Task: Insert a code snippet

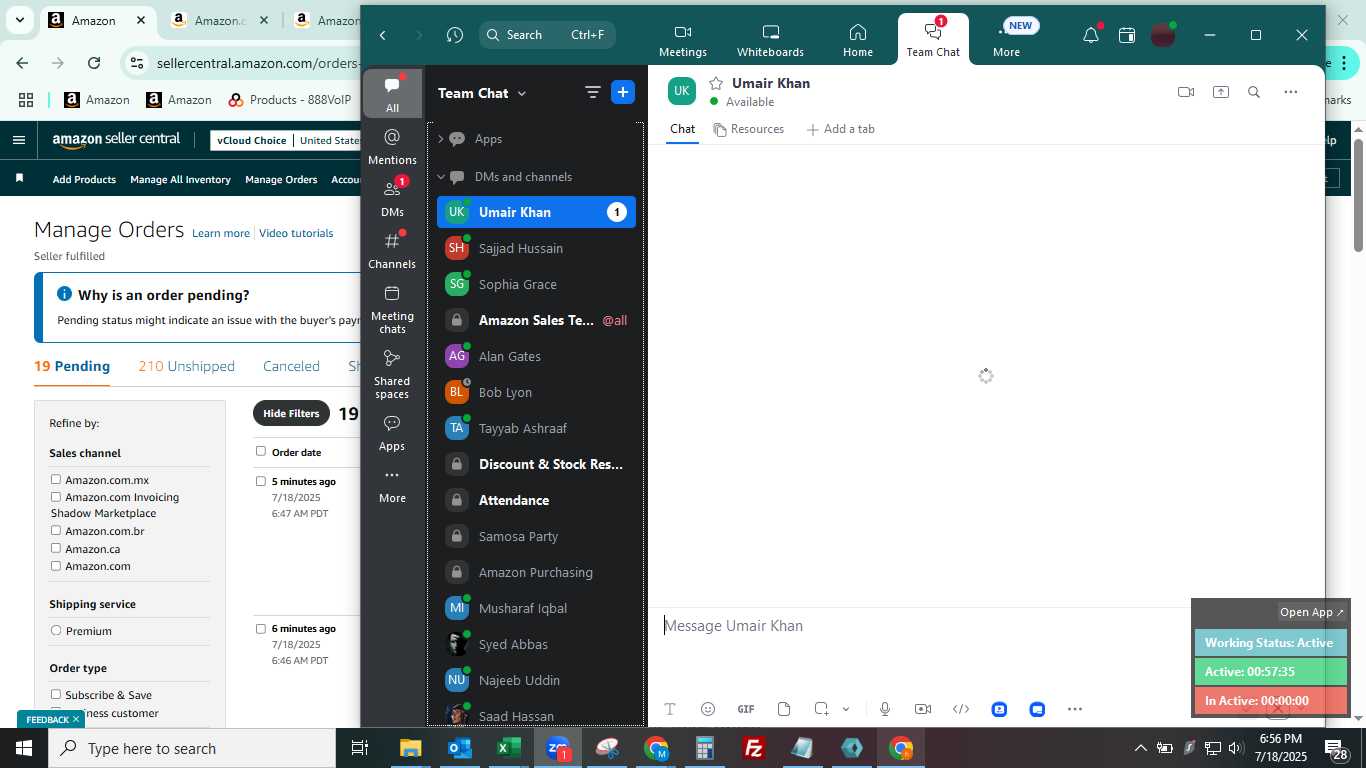Action: (x=961, y=709)
